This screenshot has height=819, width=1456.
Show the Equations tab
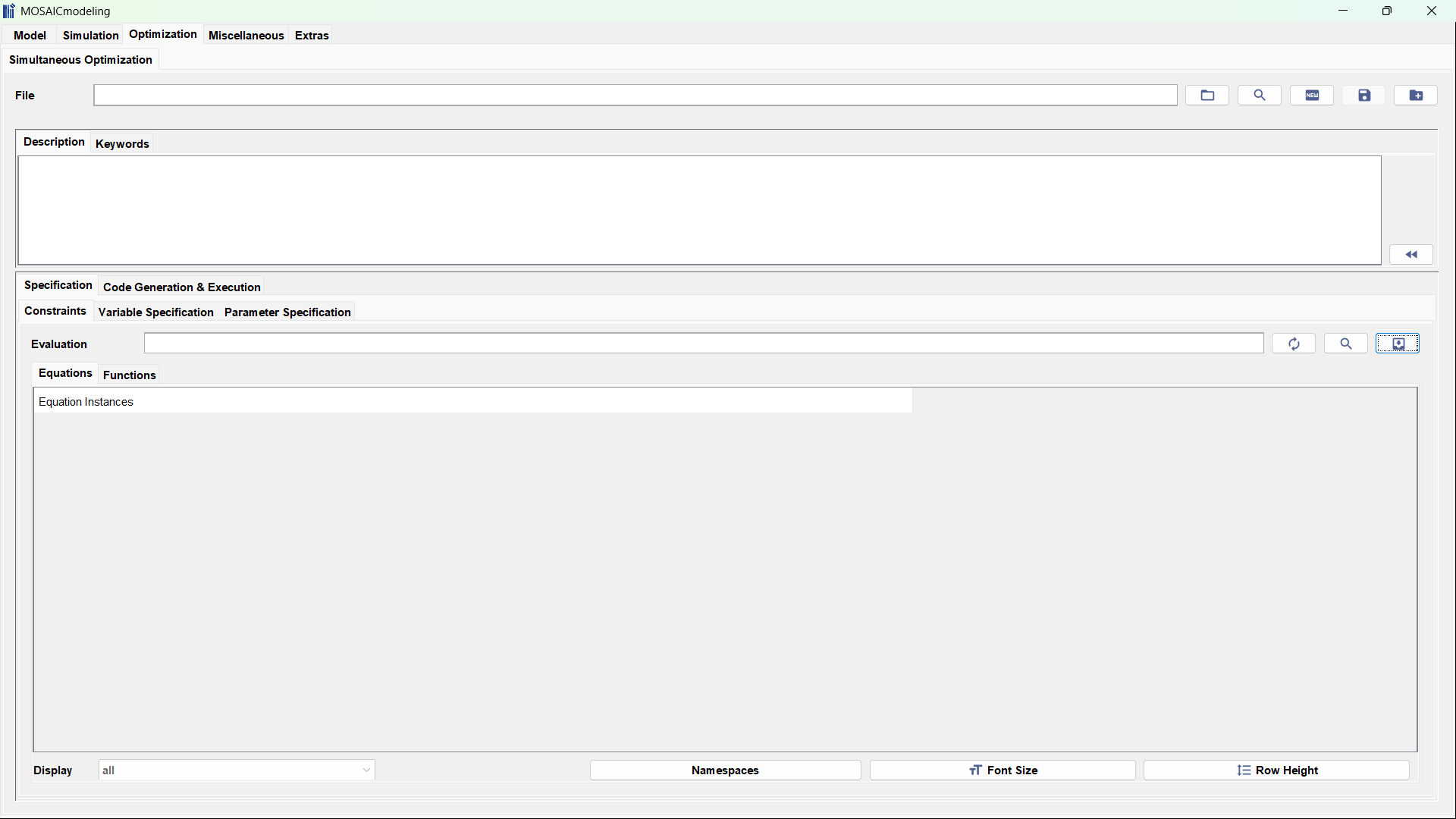(x=65, y=373)
